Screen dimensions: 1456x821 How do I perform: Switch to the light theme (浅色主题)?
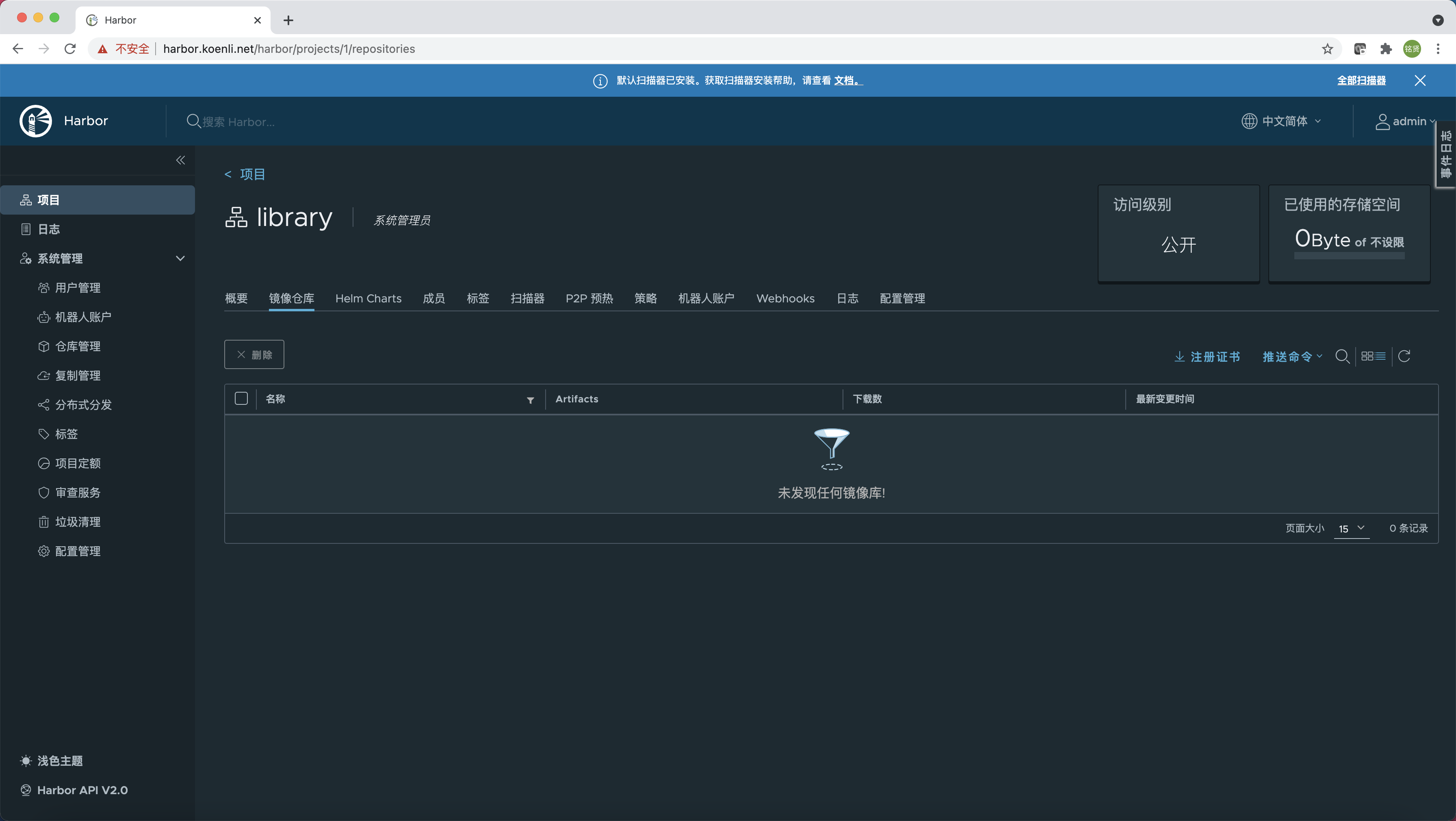pos(59,760)
